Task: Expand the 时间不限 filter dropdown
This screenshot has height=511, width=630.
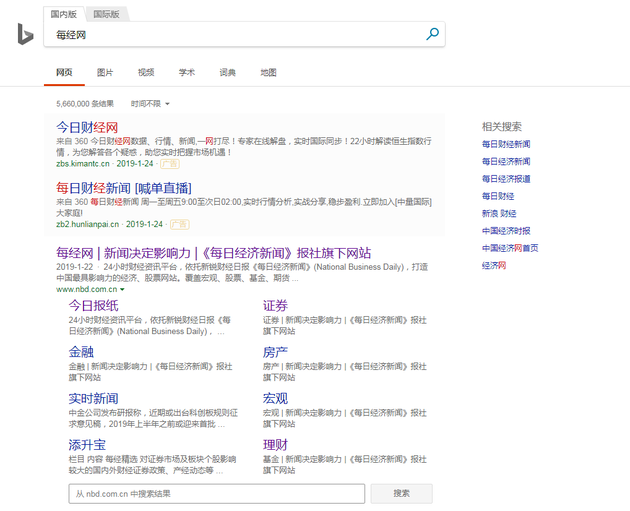Action: (150, 103)
